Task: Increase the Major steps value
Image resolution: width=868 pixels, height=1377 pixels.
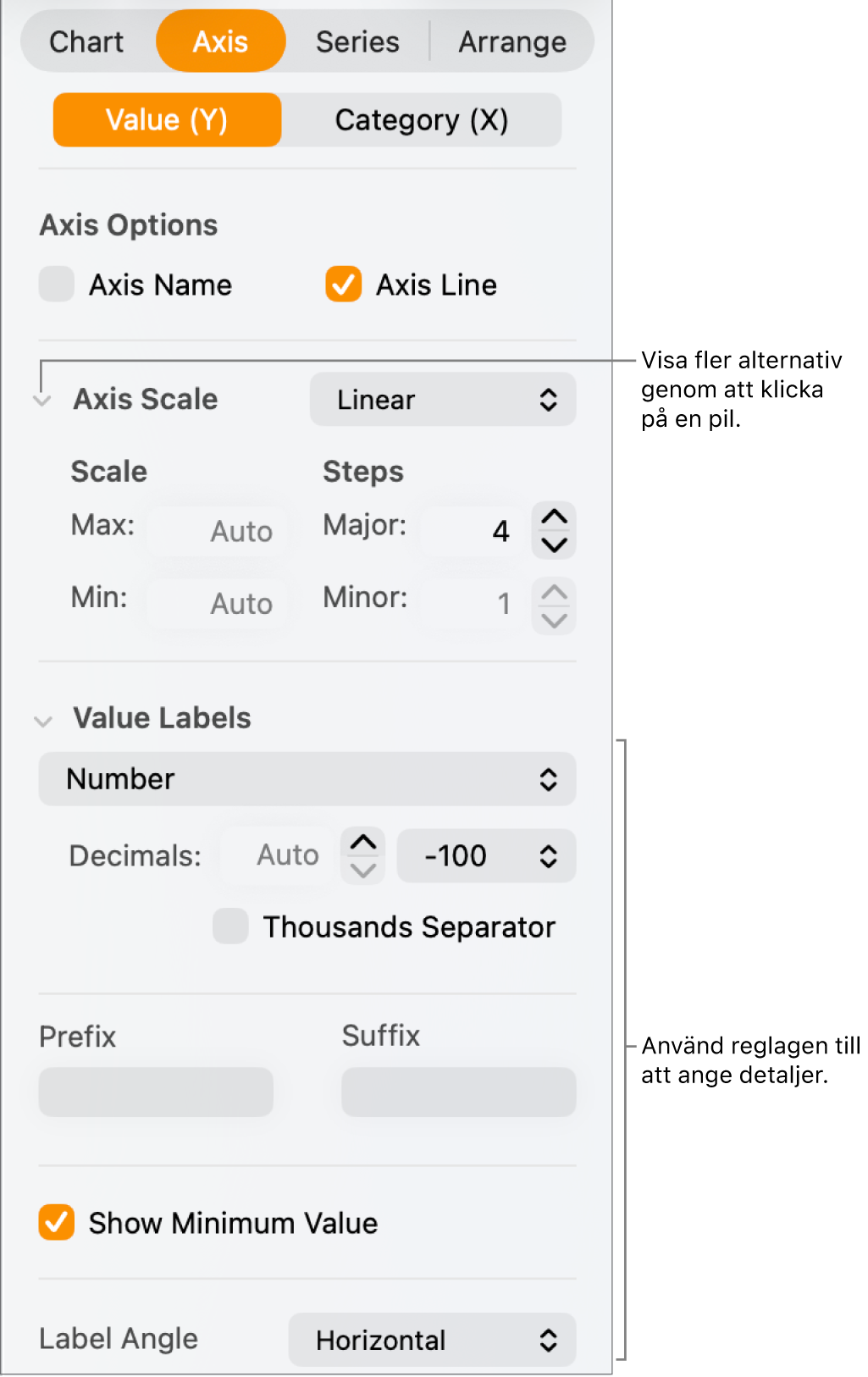Action: (x=554, y=517)
